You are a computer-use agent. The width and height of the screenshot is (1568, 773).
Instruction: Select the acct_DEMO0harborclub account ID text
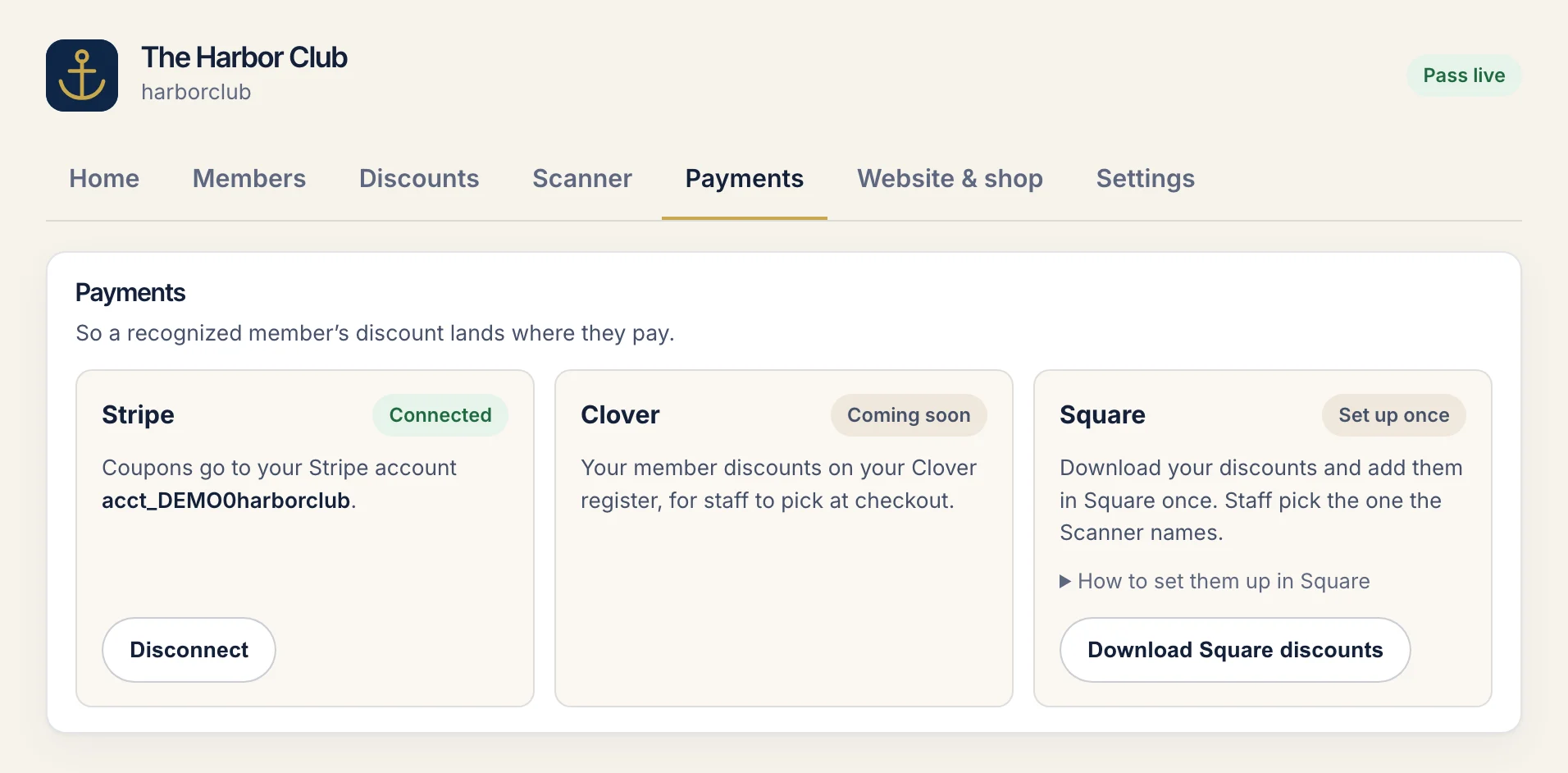click(226, 501)
